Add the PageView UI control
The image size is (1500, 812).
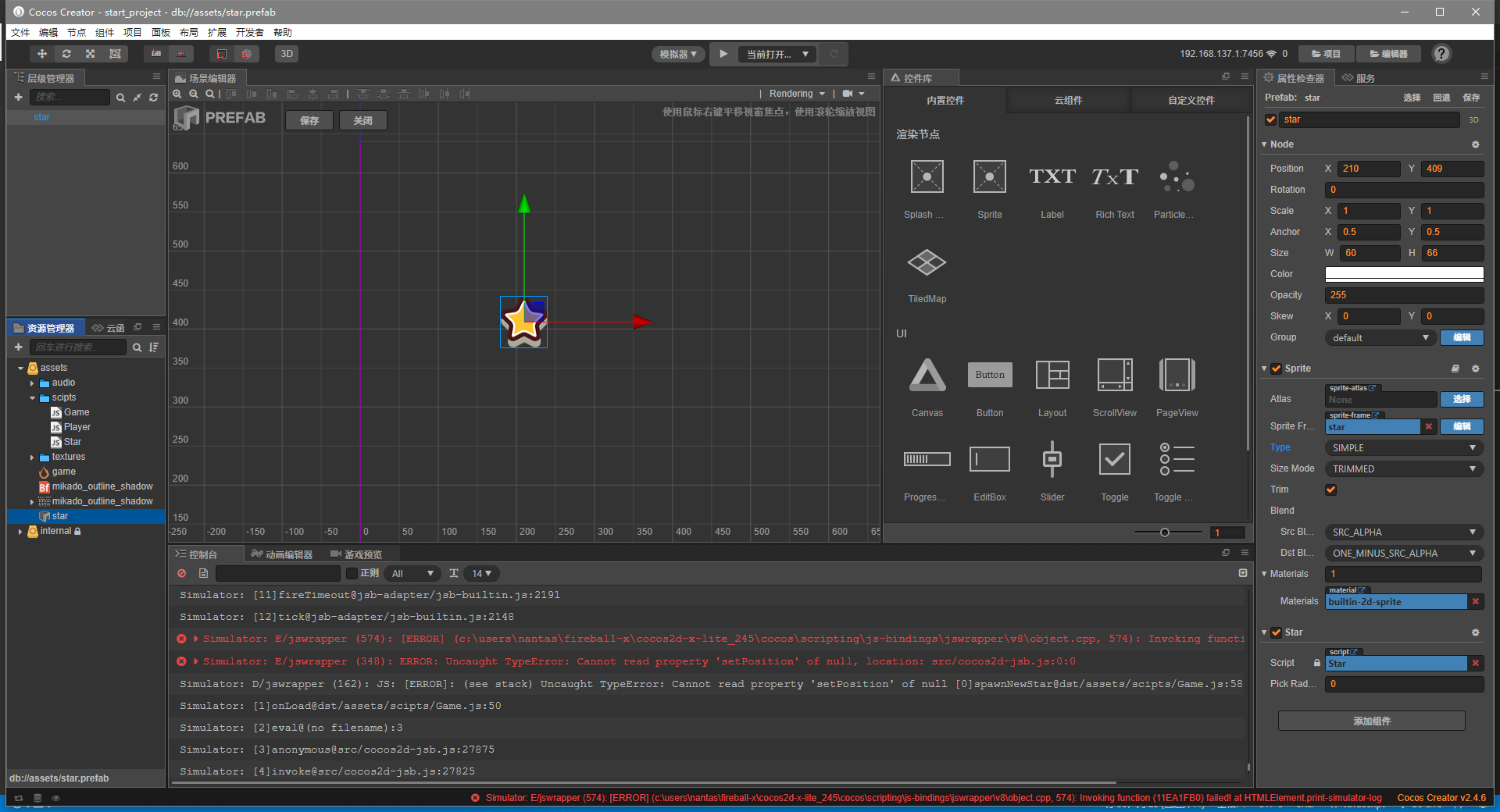click(1177, 387)
